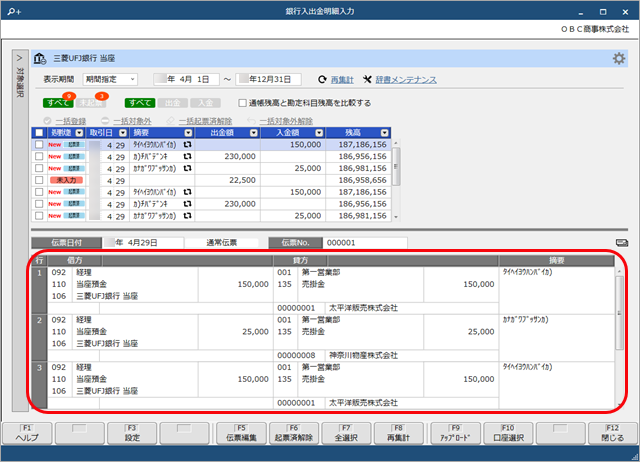Image resolution: width=640 pixels, height=462 pixels.
Task: Click the 22,500 withdrawal amount cell
Action: [x=227, y=180]
